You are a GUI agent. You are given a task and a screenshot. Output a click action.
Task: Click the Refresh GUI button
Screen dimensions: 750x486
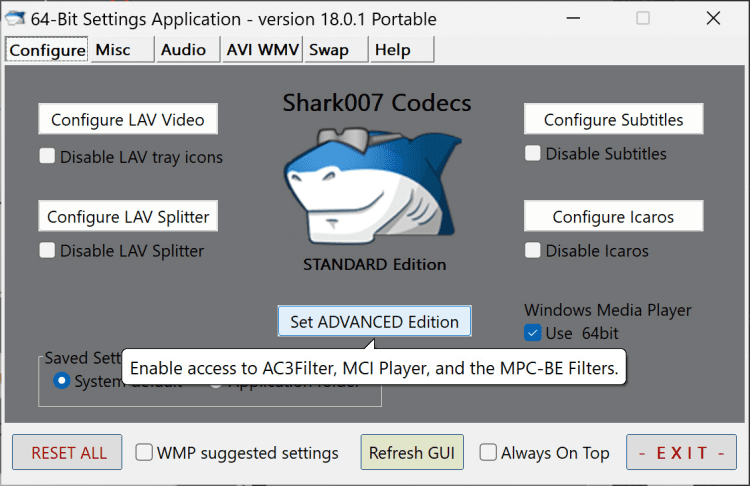pyautogui.click(x=413, y=453)
